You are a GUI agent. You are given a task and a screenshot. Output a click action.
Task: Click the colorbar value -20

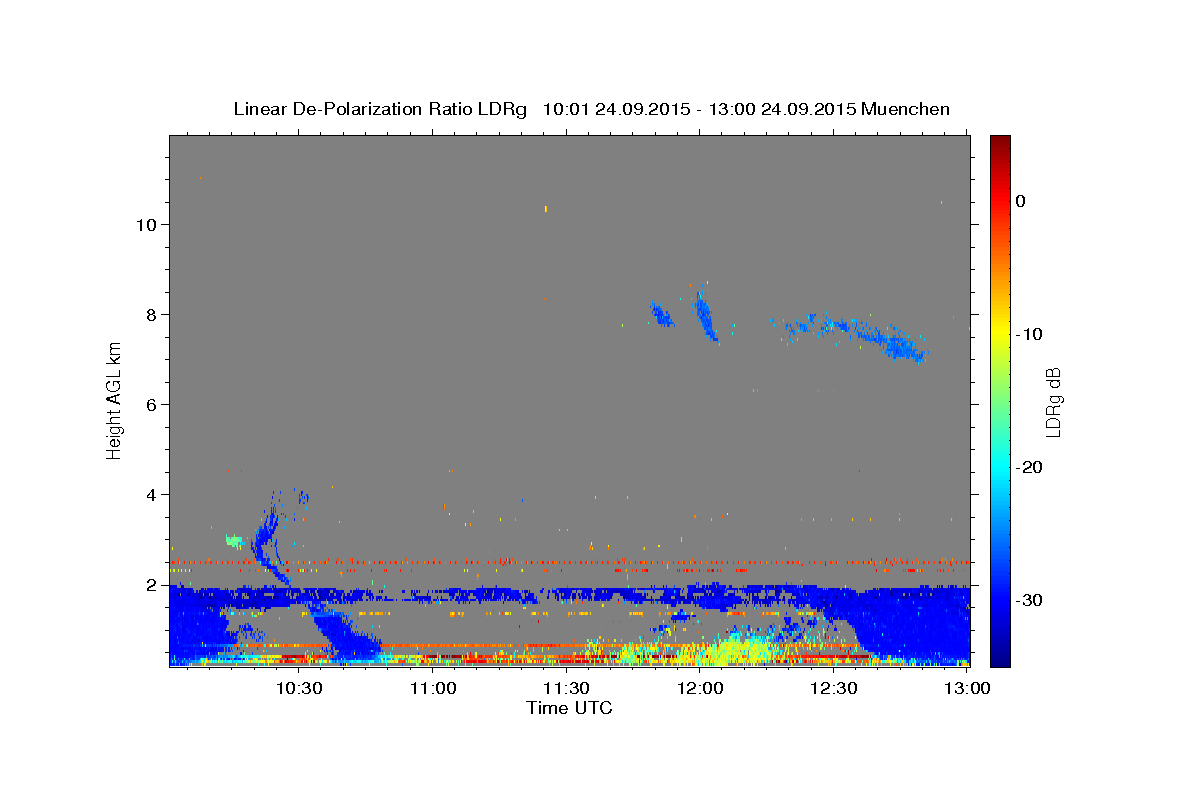(x=1029, y=467)
